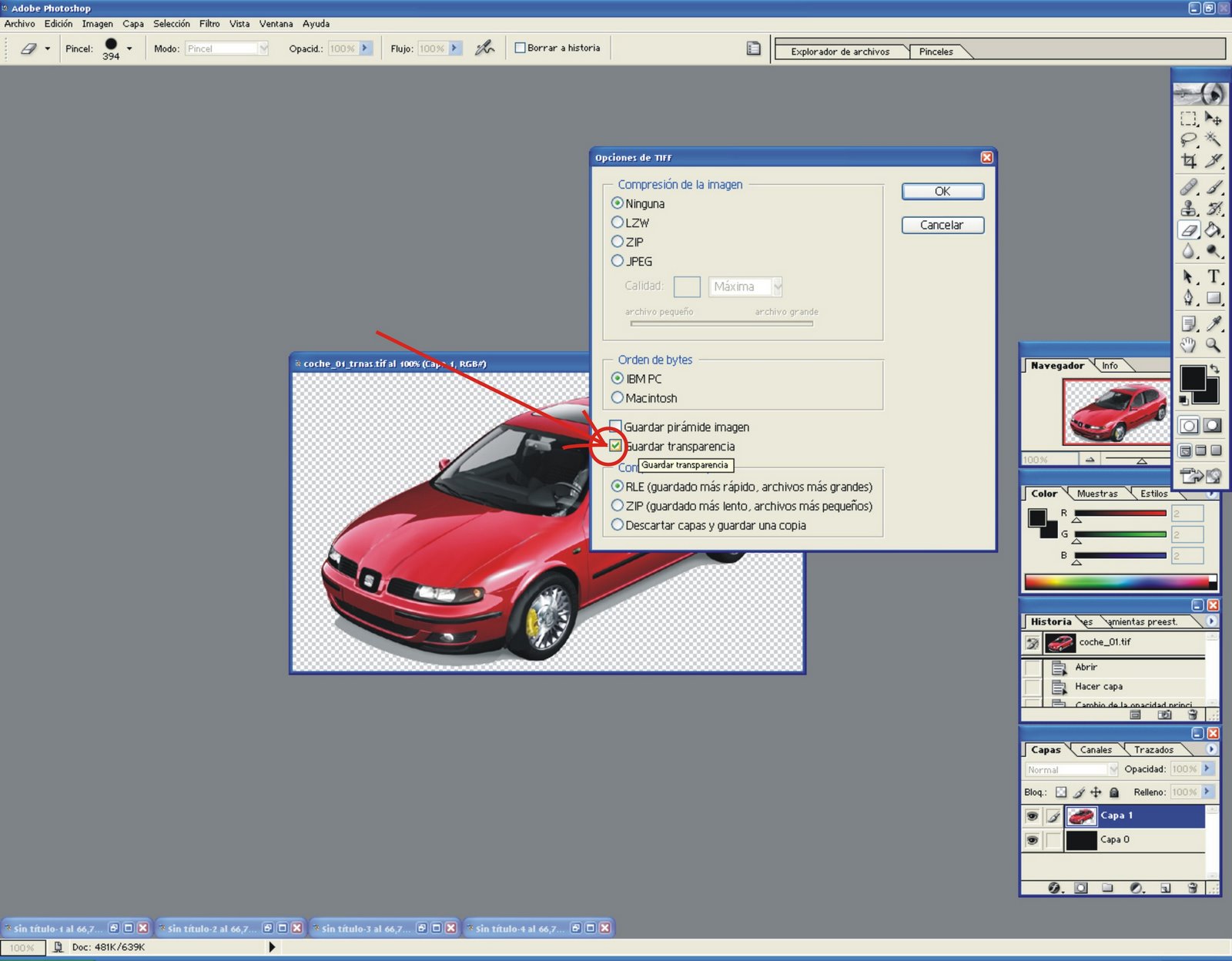Choose the Hand tool

(x=1189, y=345)
